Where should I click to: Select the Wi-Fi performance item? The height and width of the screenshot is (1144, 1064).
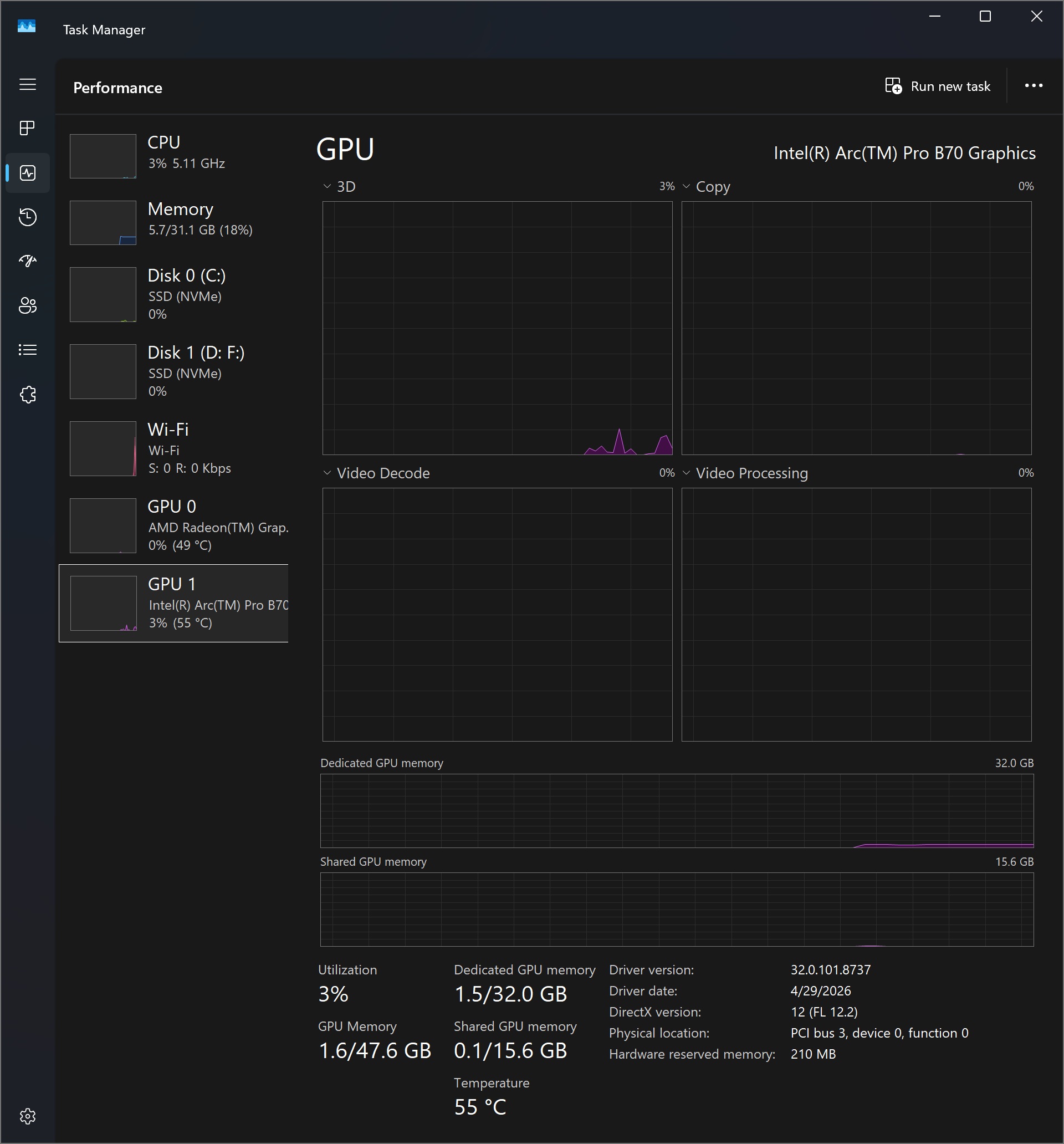pos(174,448)
